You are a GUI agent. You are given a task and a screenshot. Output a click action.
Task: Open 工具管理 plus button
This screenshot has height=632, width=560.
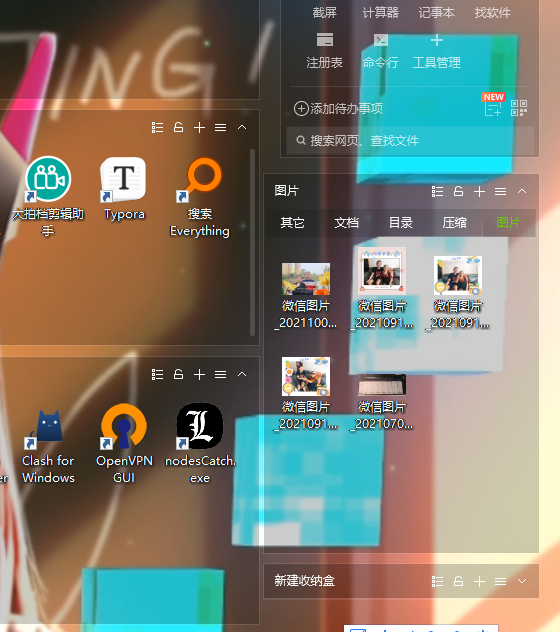tap(437, 51)
